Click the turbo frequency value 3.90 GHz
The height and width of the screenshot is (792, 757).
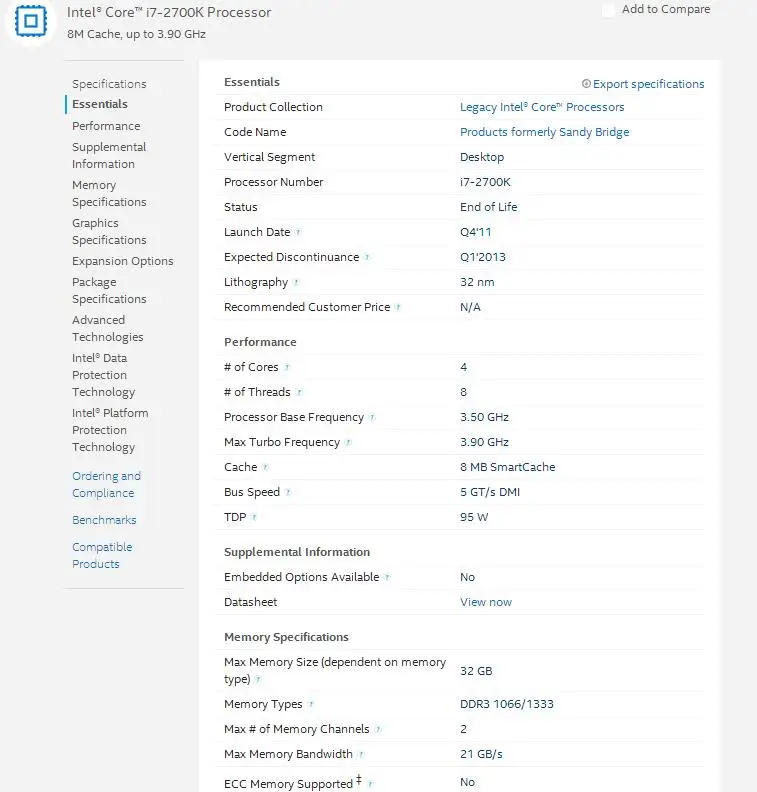[x=484, y=442]
